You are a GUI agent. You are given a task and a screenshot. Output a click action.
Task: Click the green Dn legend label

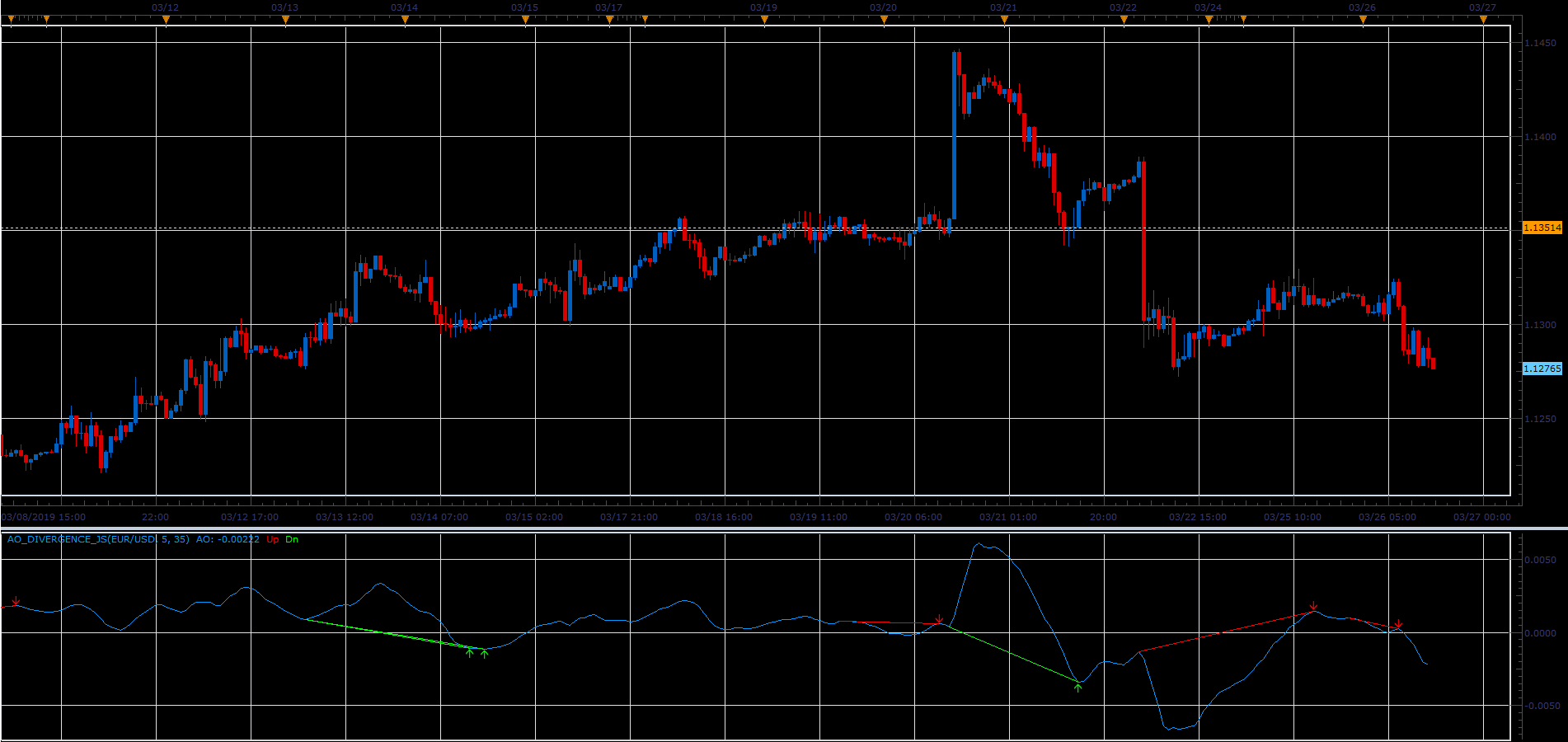[x=292, y=539]
